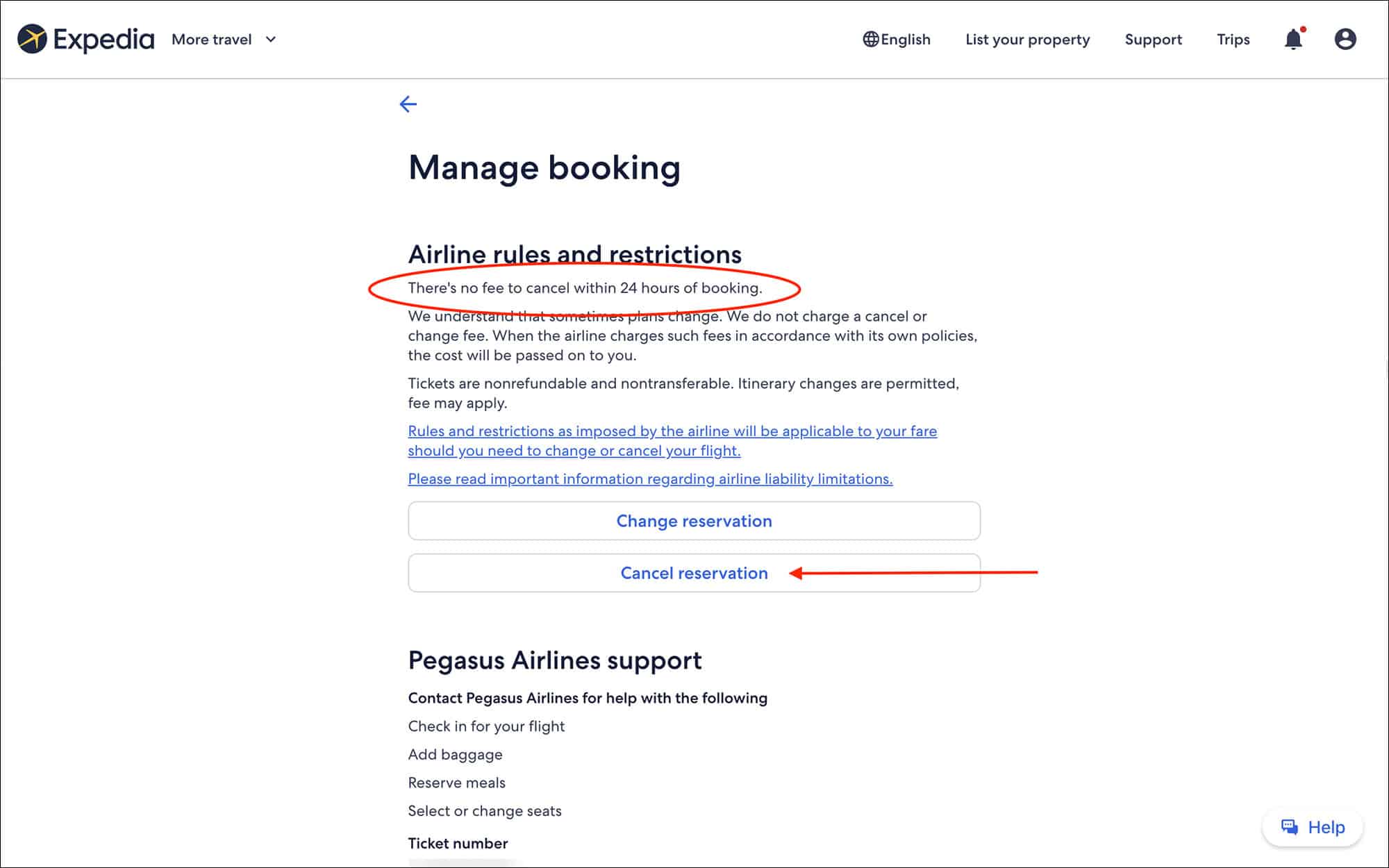Click 'Tickets are nonrefundable and nontransferable' paragraph
Image resolution: width=1389 pixels, height=868 pixels.
[683, 393]
